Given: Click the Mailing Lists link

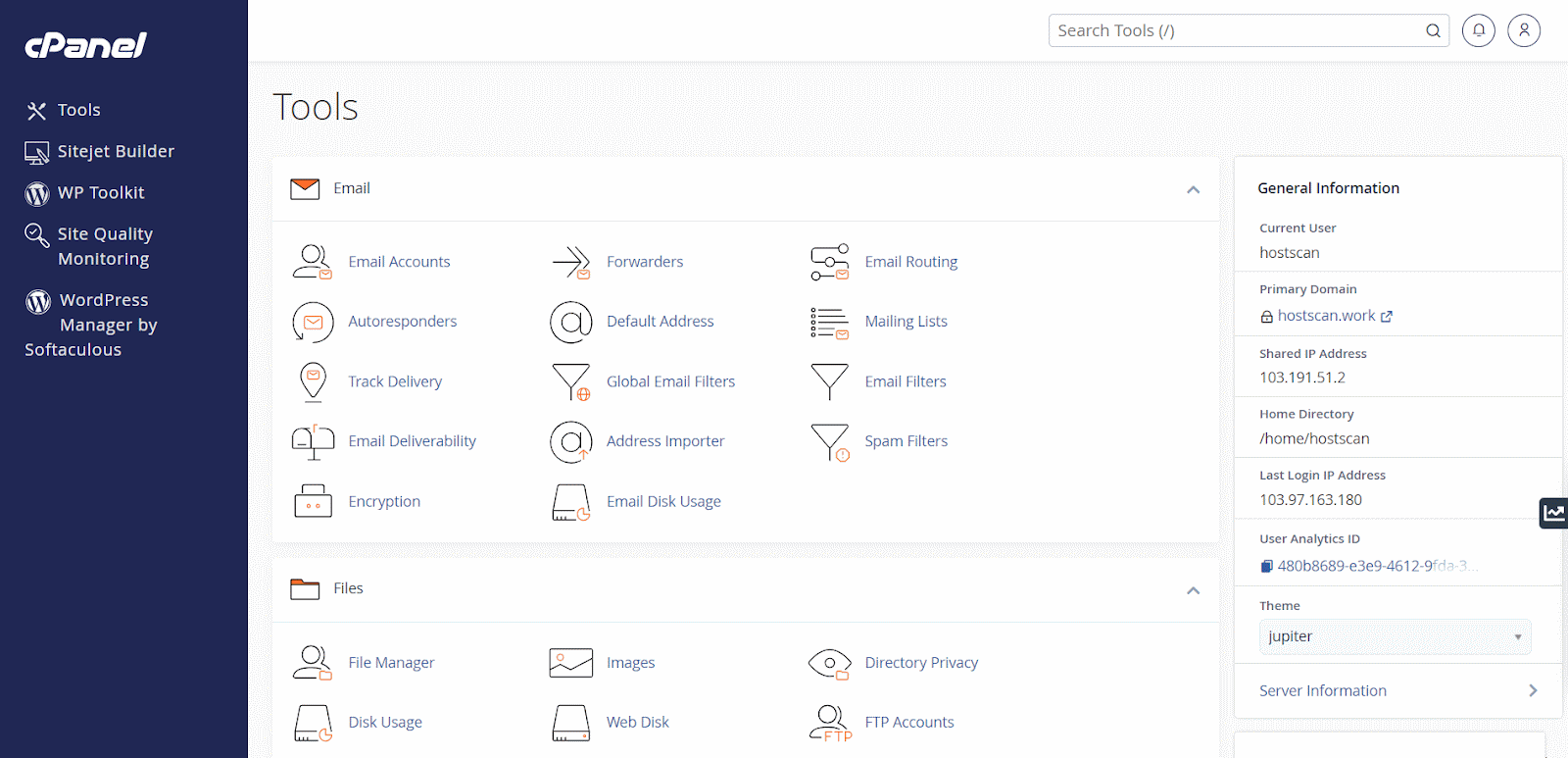Looking at the screenshot, I should coord(906,322).
